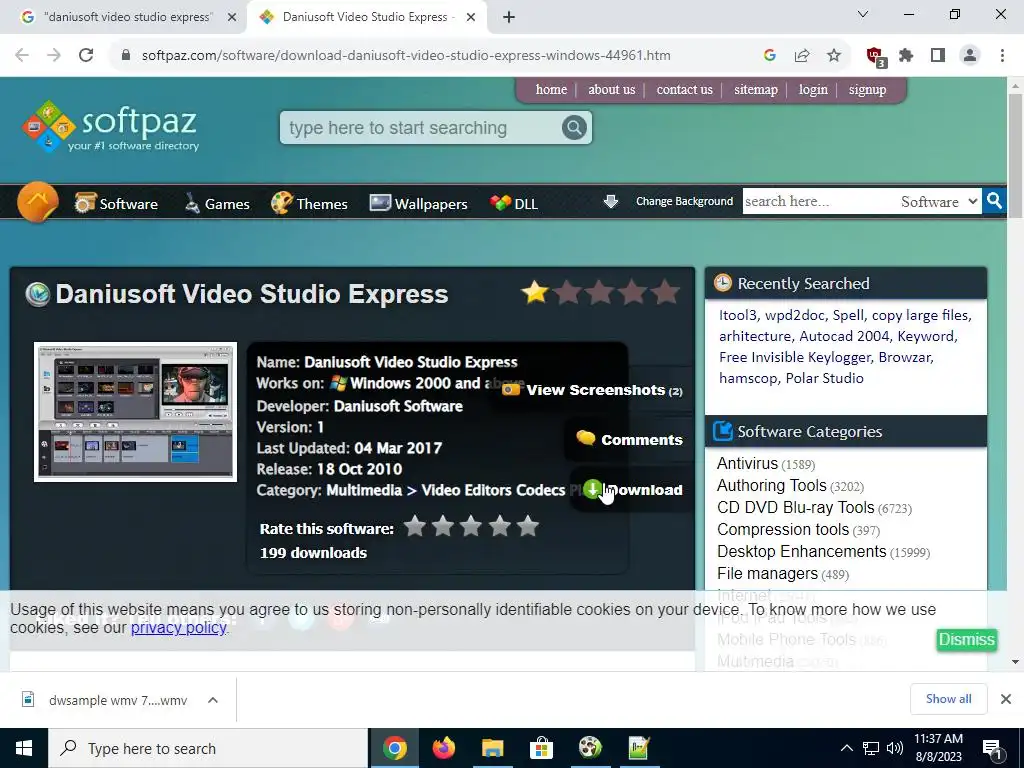Open Chrome's three-dot menu
The image size is (1024, 768).
pos(1002,56)
